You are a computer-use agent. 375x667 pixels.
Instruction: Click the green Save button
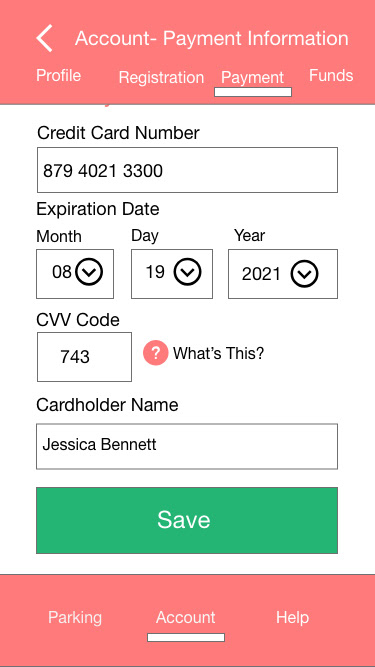187,520
